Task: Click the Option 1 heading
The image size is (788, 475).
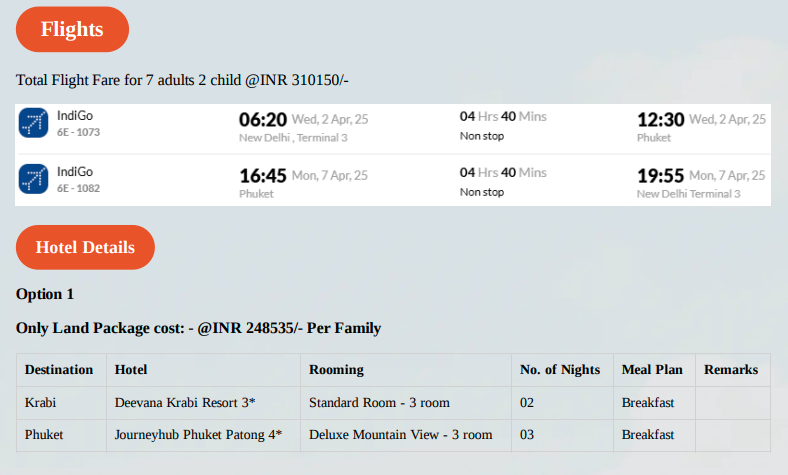Action: tap(45, 294)
